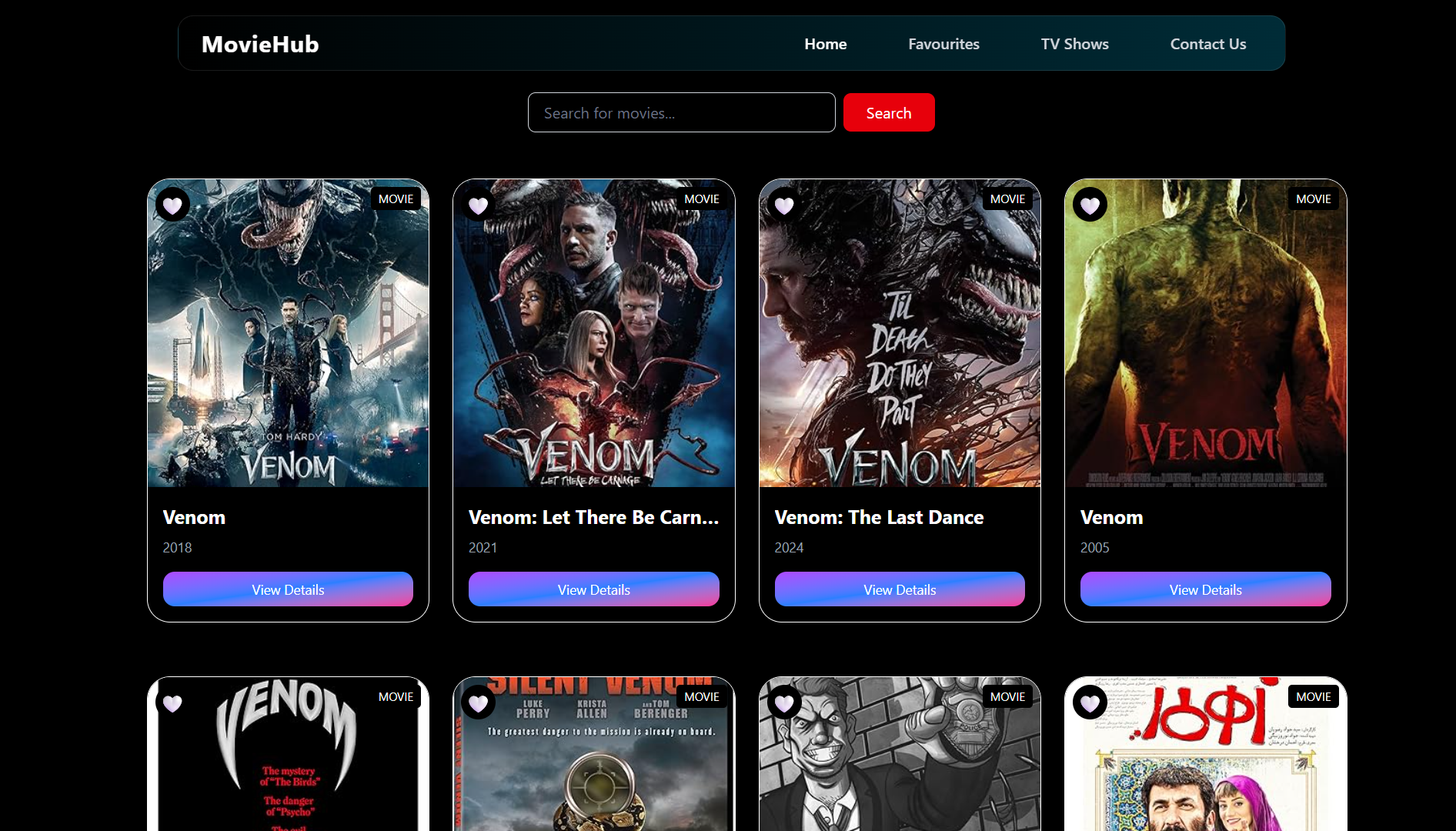Add Venom 2005 to favourites via the heart
Viewport: 1456px width, 831px height.
(1090, 205)
